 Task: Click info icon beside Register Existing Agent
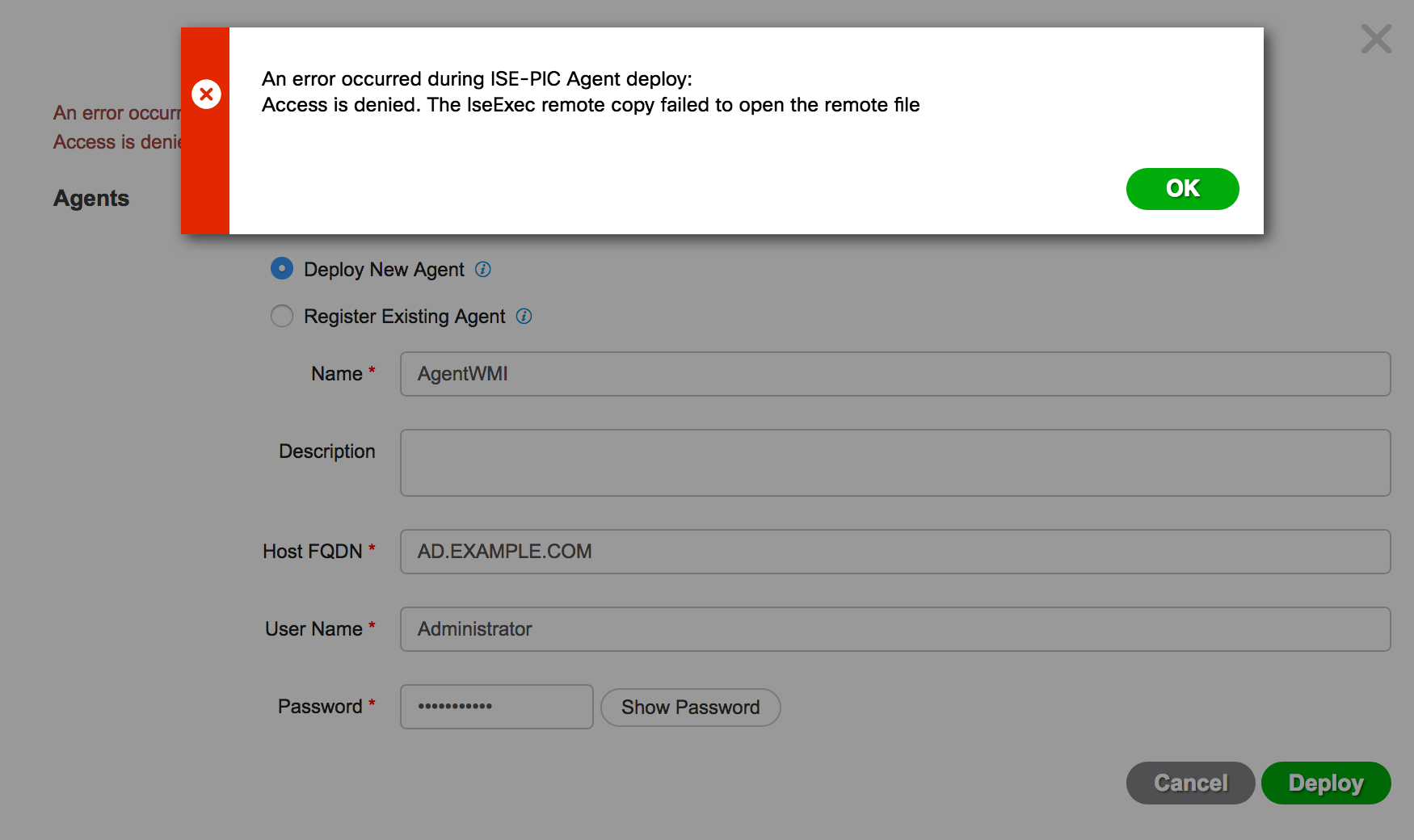click(x=524, y=316)
